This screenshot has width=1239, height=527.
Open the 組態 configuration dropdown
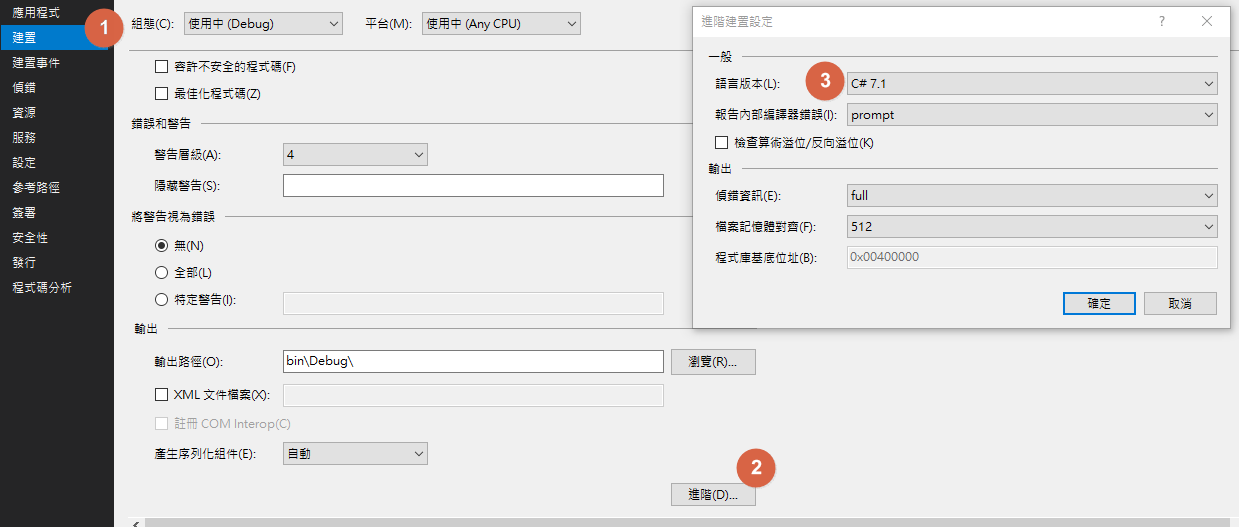(263, 23)
